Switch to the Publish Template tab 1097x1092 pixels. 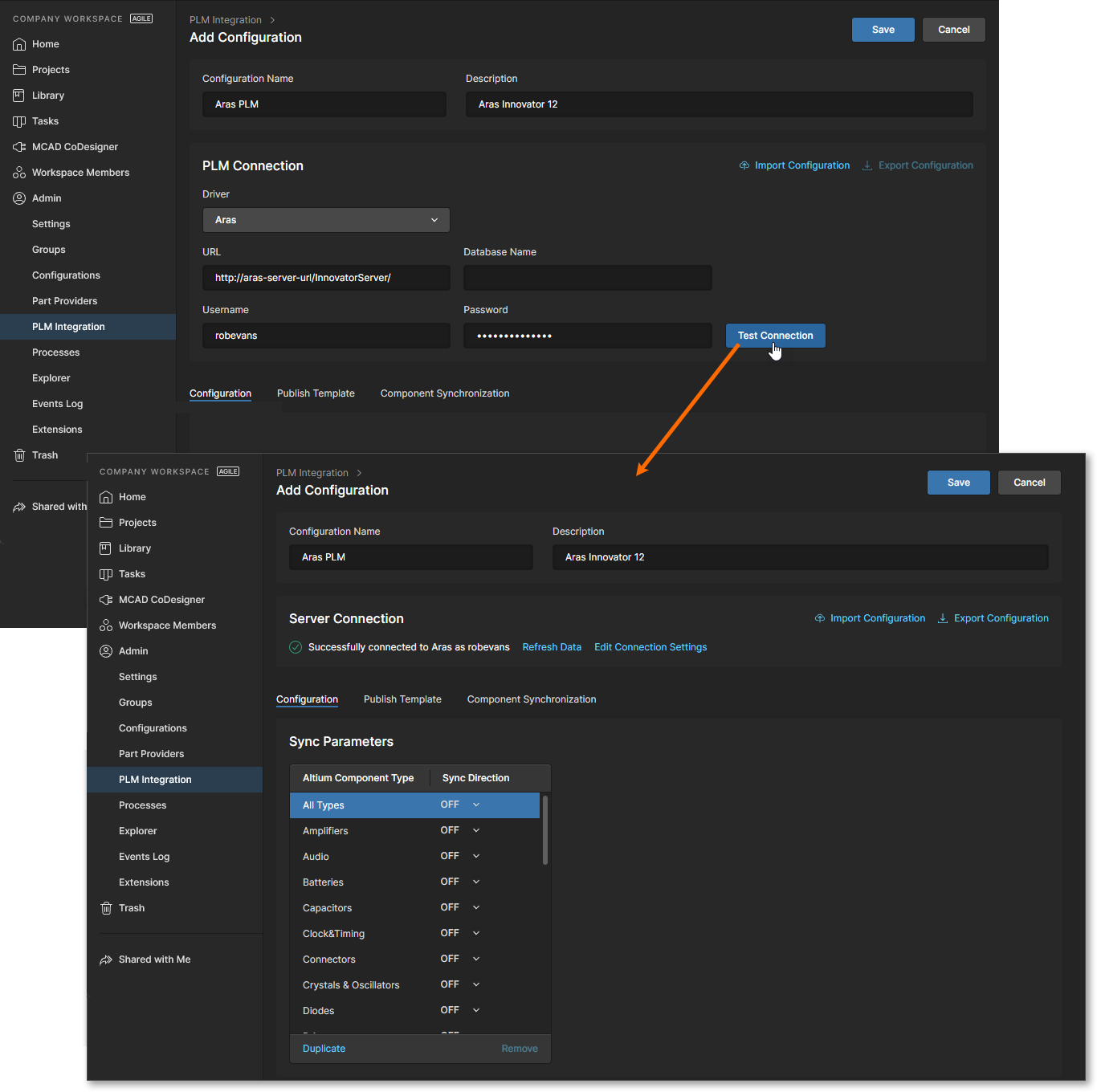pos(402,699)
